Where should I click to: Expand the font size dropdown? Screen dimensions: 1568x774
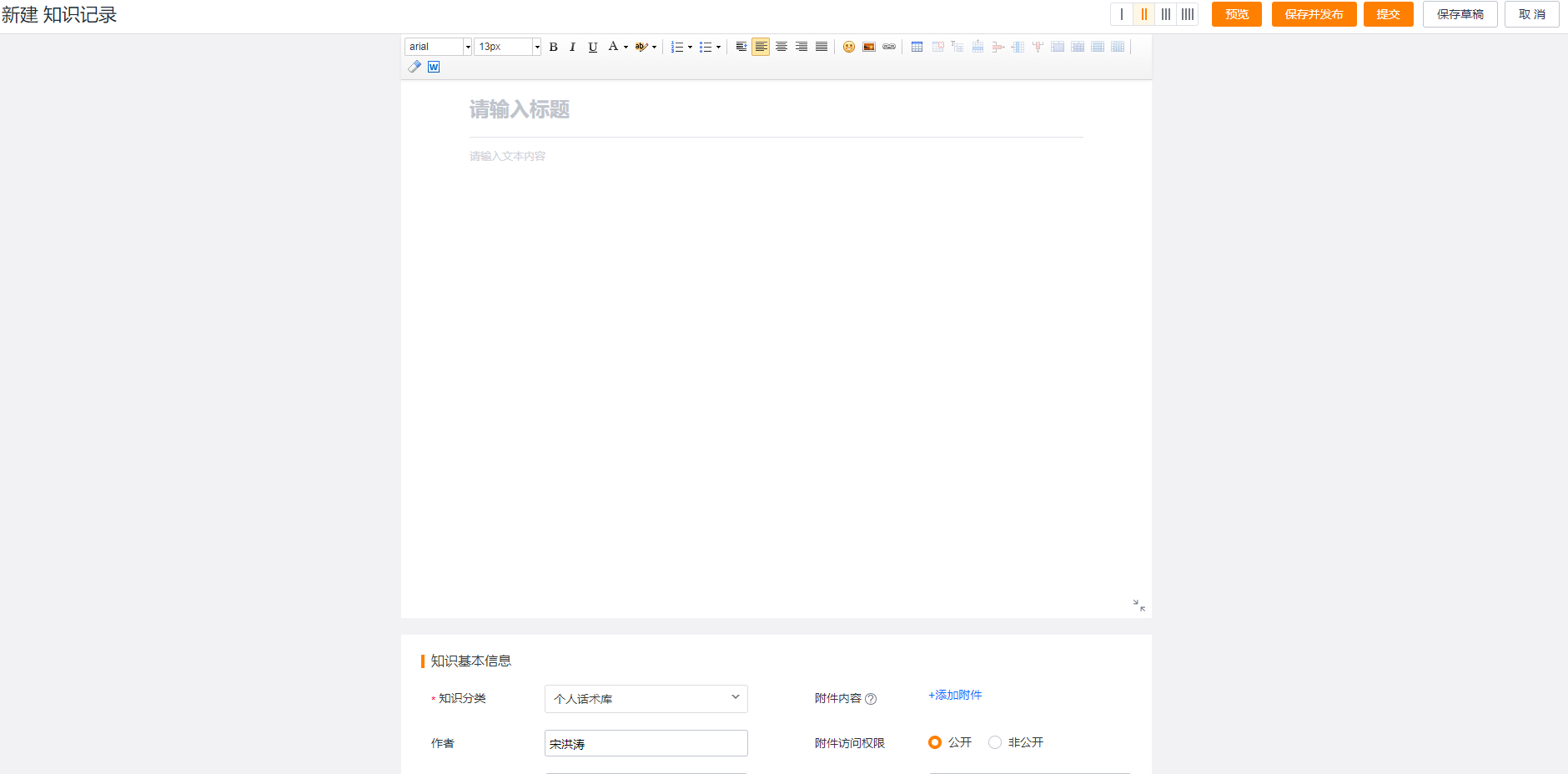pyautogui.click(x=537, y=46)
